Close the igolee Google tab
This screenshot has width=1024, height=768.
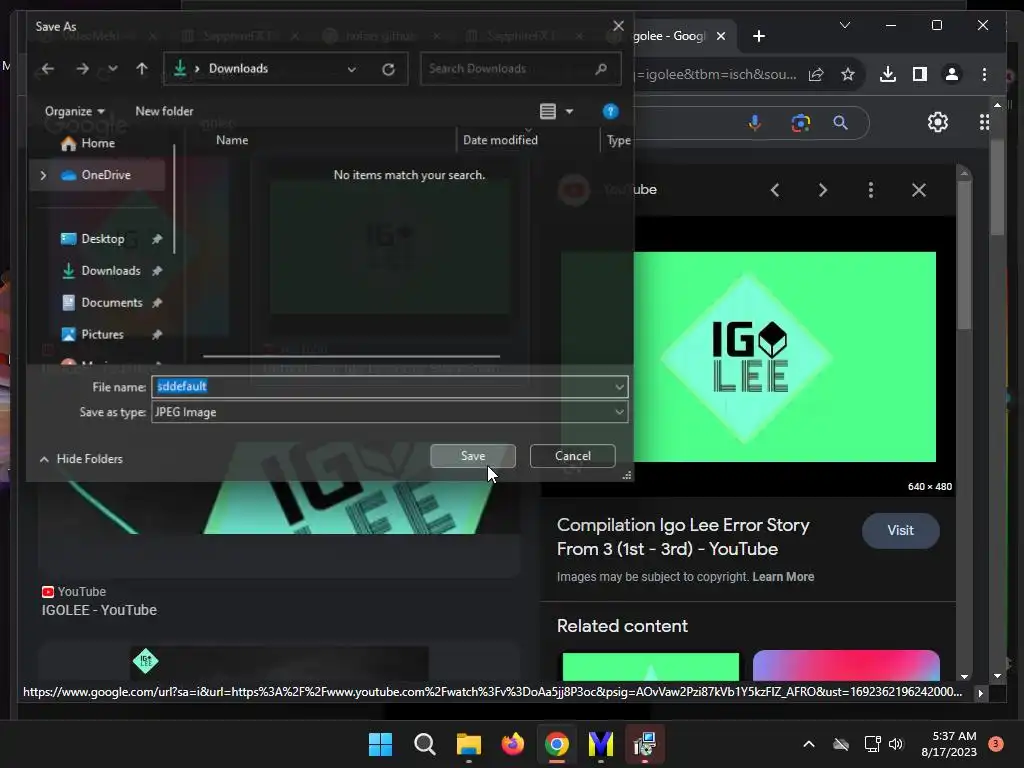coord(721,36)
